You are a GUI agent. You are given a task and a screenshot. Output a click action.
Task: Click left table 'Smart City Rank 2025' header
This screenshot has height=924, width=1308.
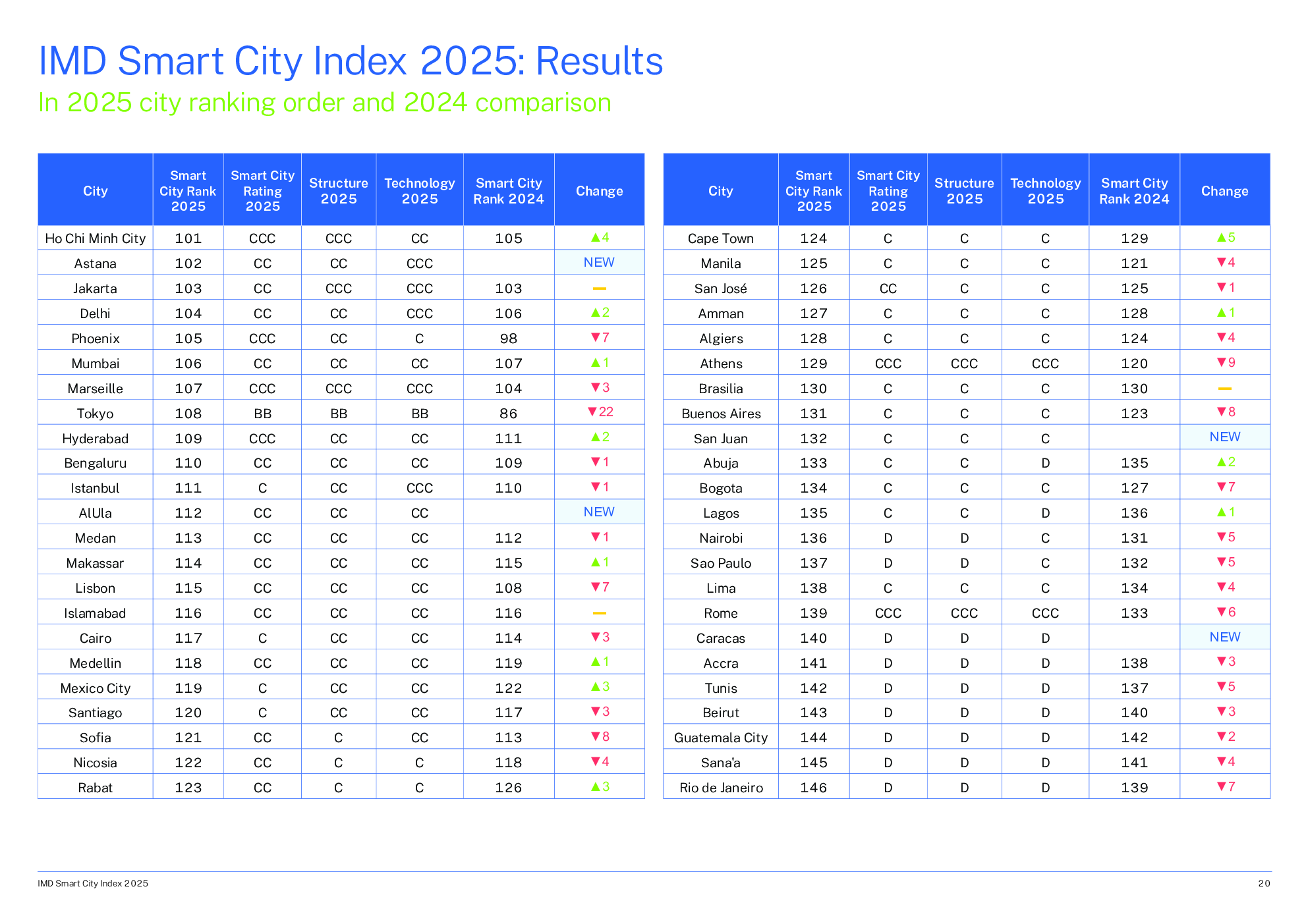click(x=188, y=190)
